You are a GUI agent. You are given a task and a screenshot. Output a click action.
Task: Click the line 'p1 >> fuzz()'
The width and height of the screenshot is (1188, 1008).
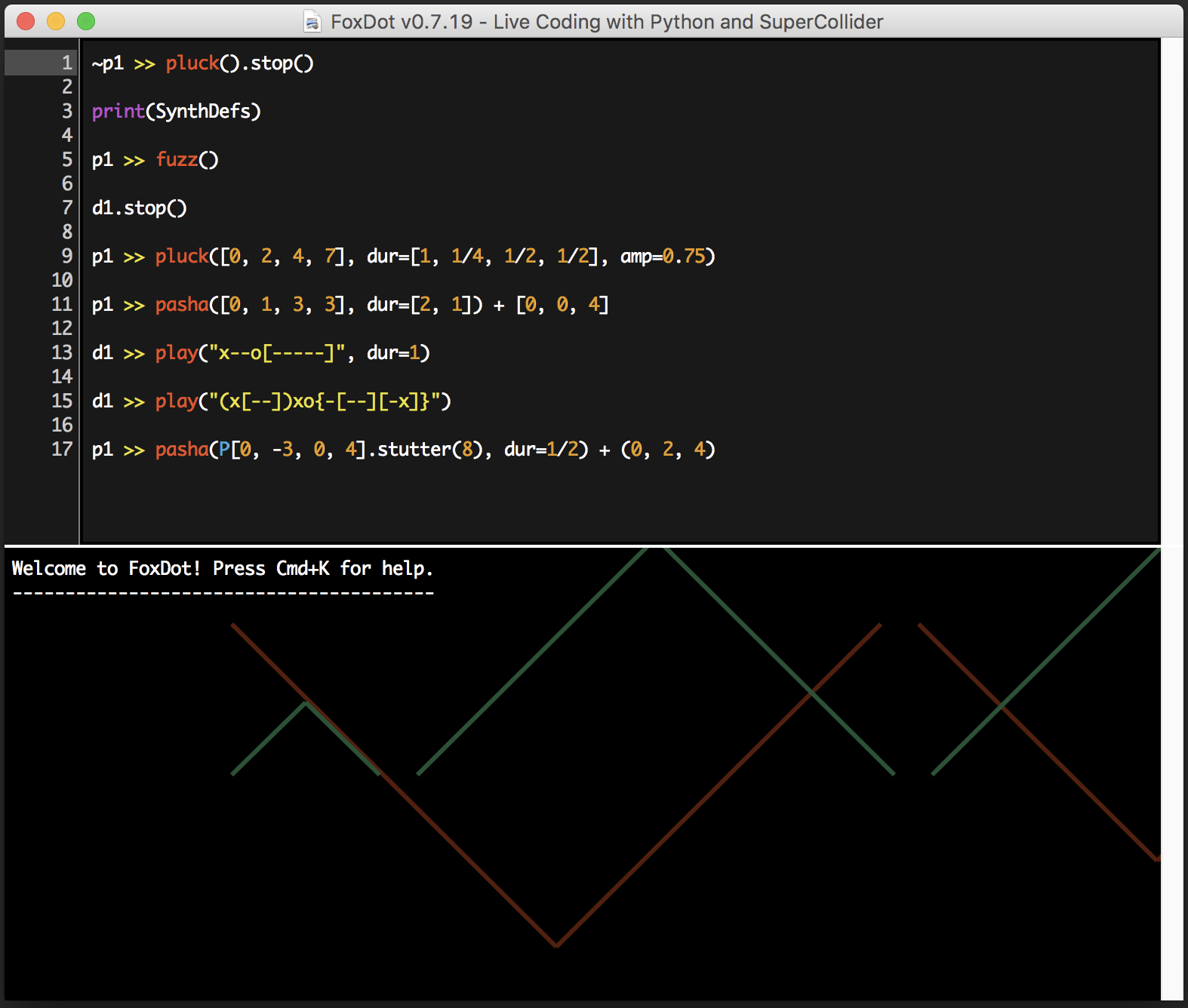(155, 160)
